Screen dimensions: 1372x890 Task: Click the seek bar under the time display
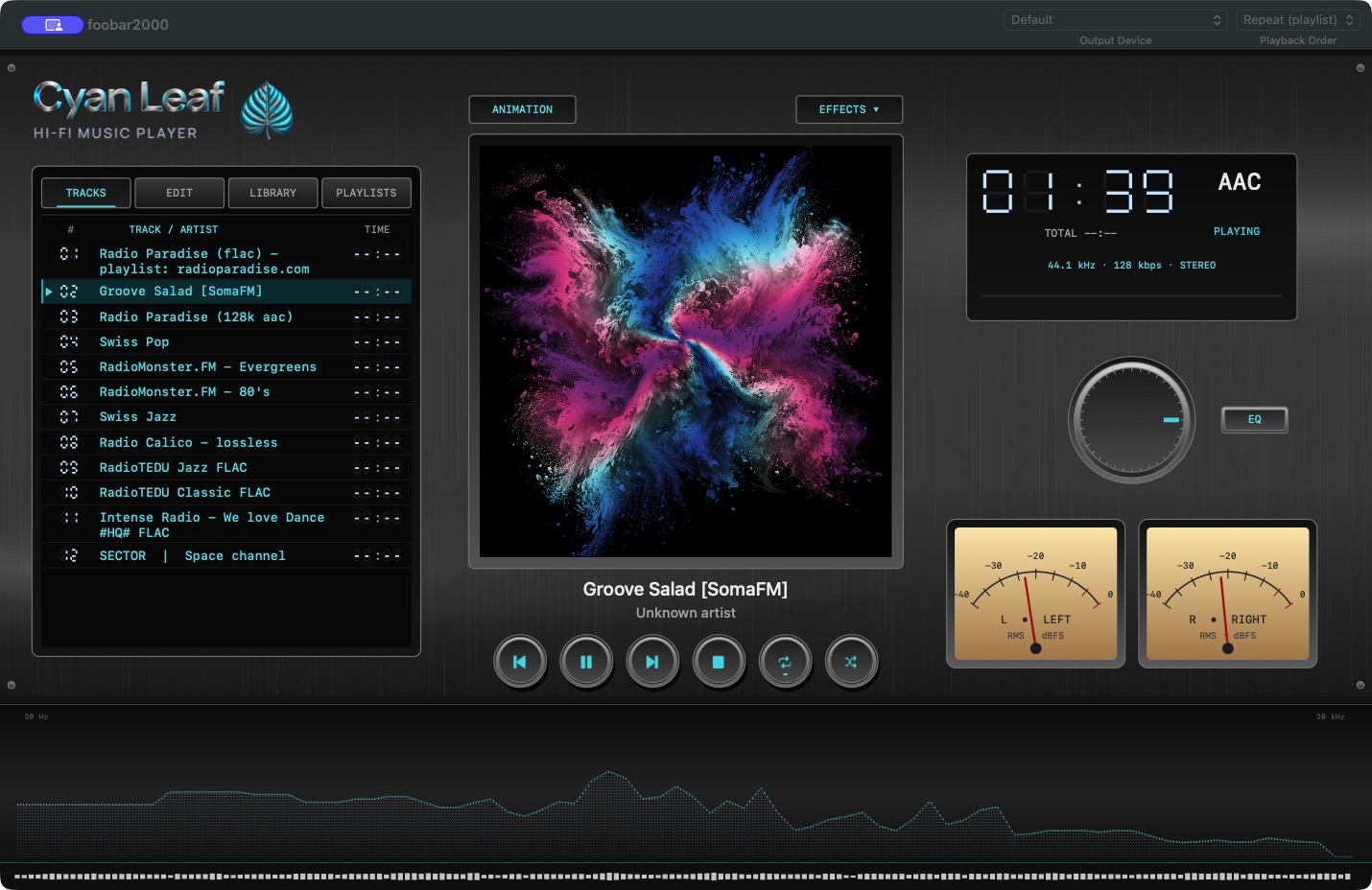pyautogui.click(x=1131, y=296)
